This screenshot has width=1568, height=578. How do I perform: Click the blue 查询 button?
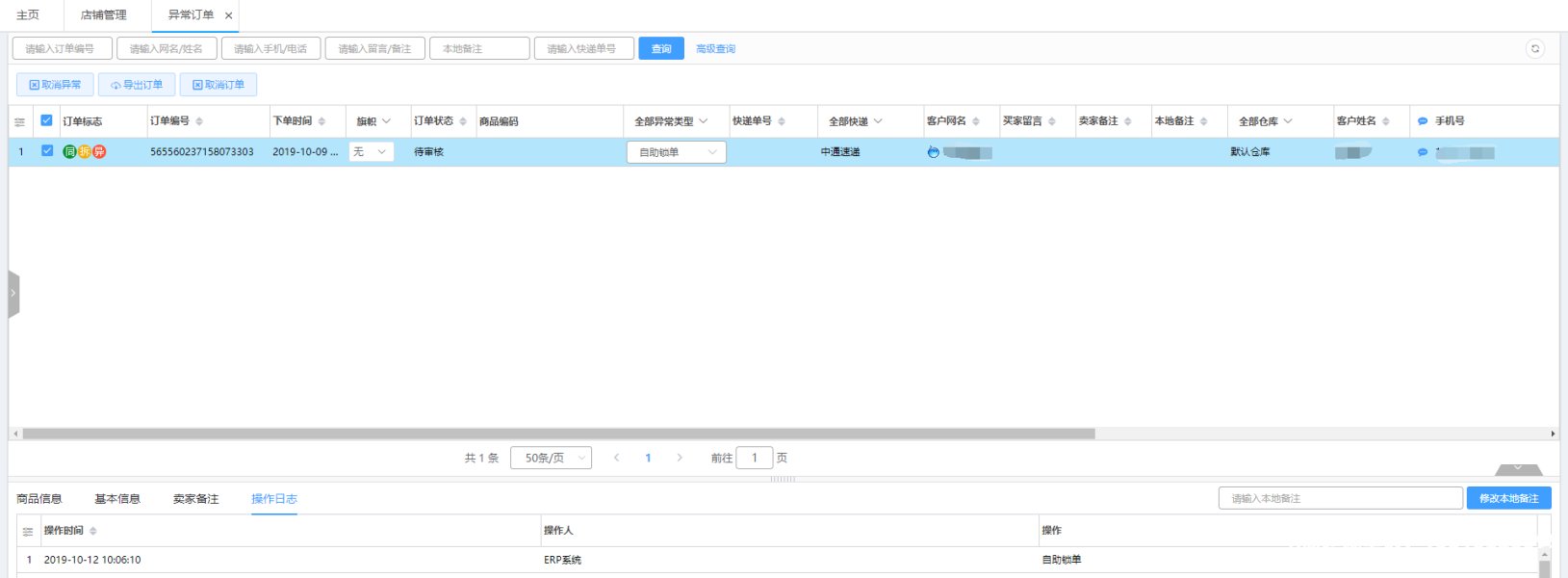point(660,48)
